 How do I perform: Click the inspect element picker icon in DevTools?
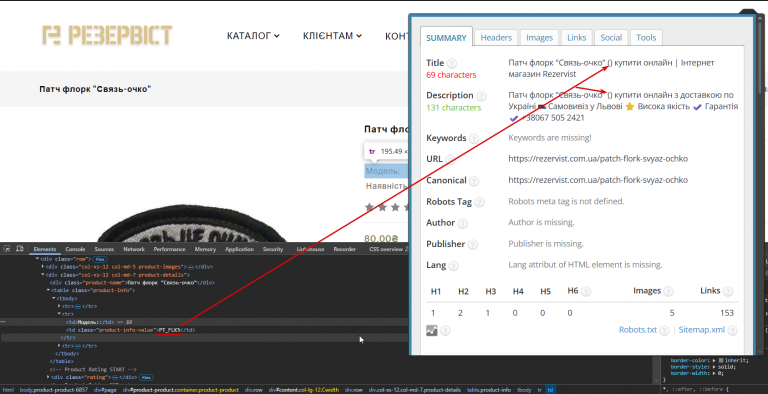click(7, 249)
